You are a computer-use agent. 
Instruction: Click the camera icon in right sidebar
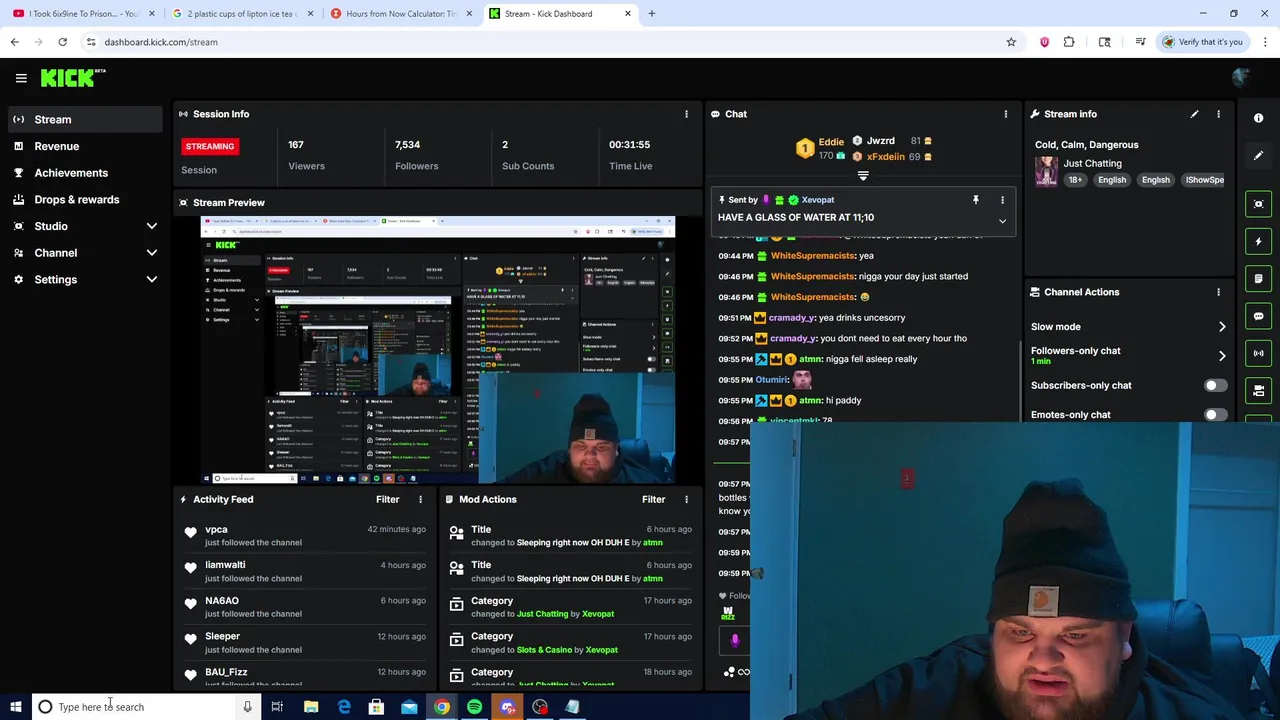1259,390
